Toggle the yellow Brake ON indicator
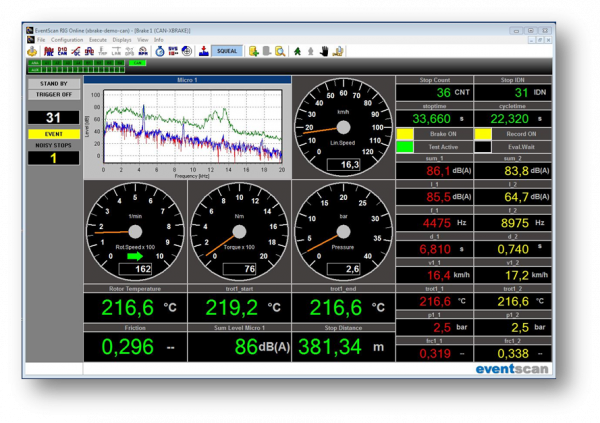Viewport: 600px width, 423px height. [x=405, y=133]
